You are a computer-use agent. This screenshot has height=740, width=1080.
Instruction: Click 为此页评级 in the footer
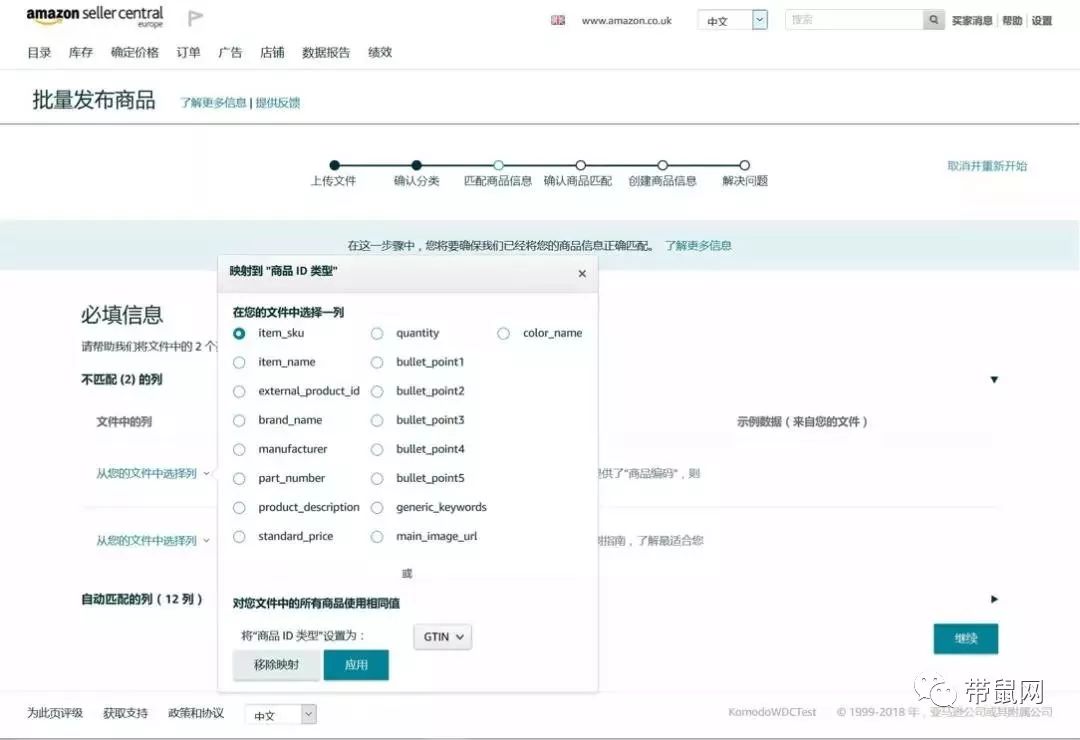pyautogui.click(x=55, y=713)
